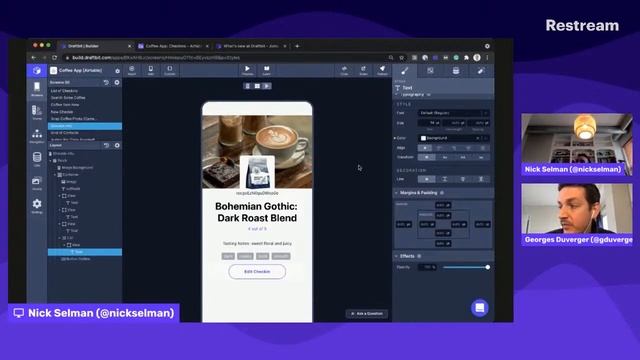Click the info icon beside Margins & Padding

[x=442, y=193]
